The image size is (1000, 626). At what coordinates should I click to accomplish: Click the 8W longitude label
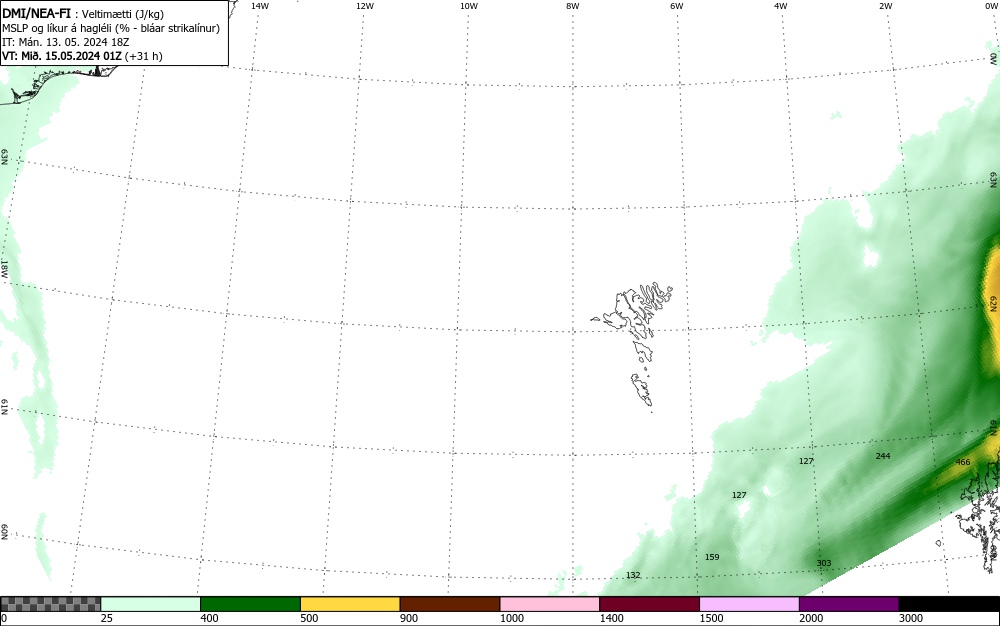(573, 6)
